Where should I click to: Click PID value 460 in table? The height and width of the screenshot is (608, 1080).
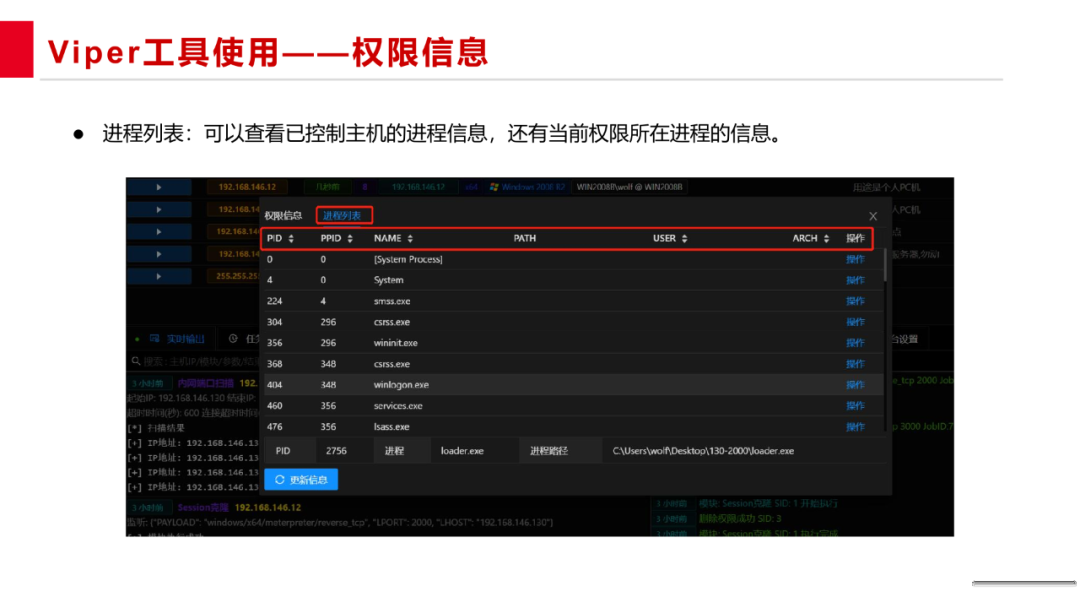(275, 406)
